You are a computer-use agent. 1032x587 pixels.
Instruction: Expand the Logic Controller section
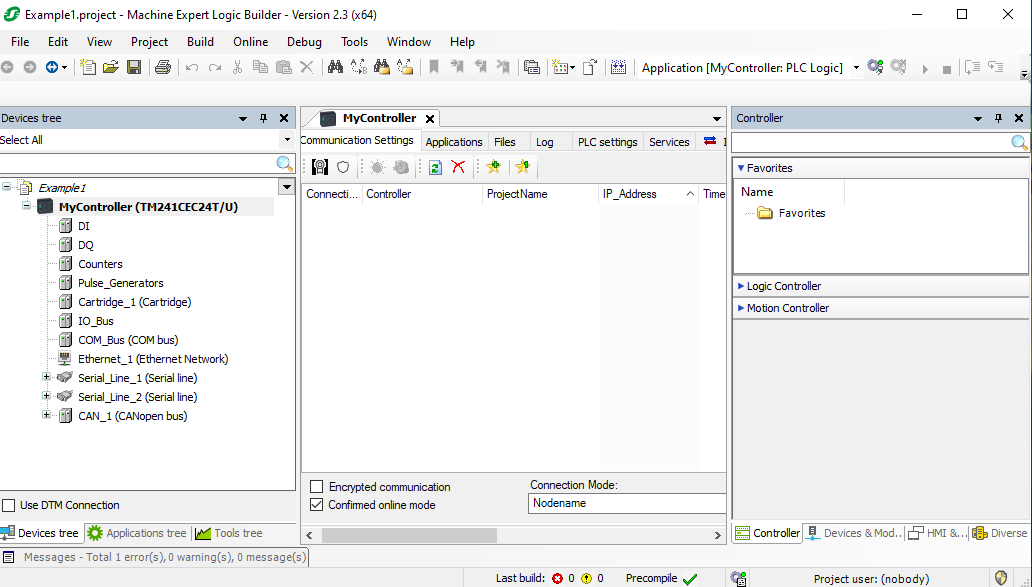click(x=741, y=286)
